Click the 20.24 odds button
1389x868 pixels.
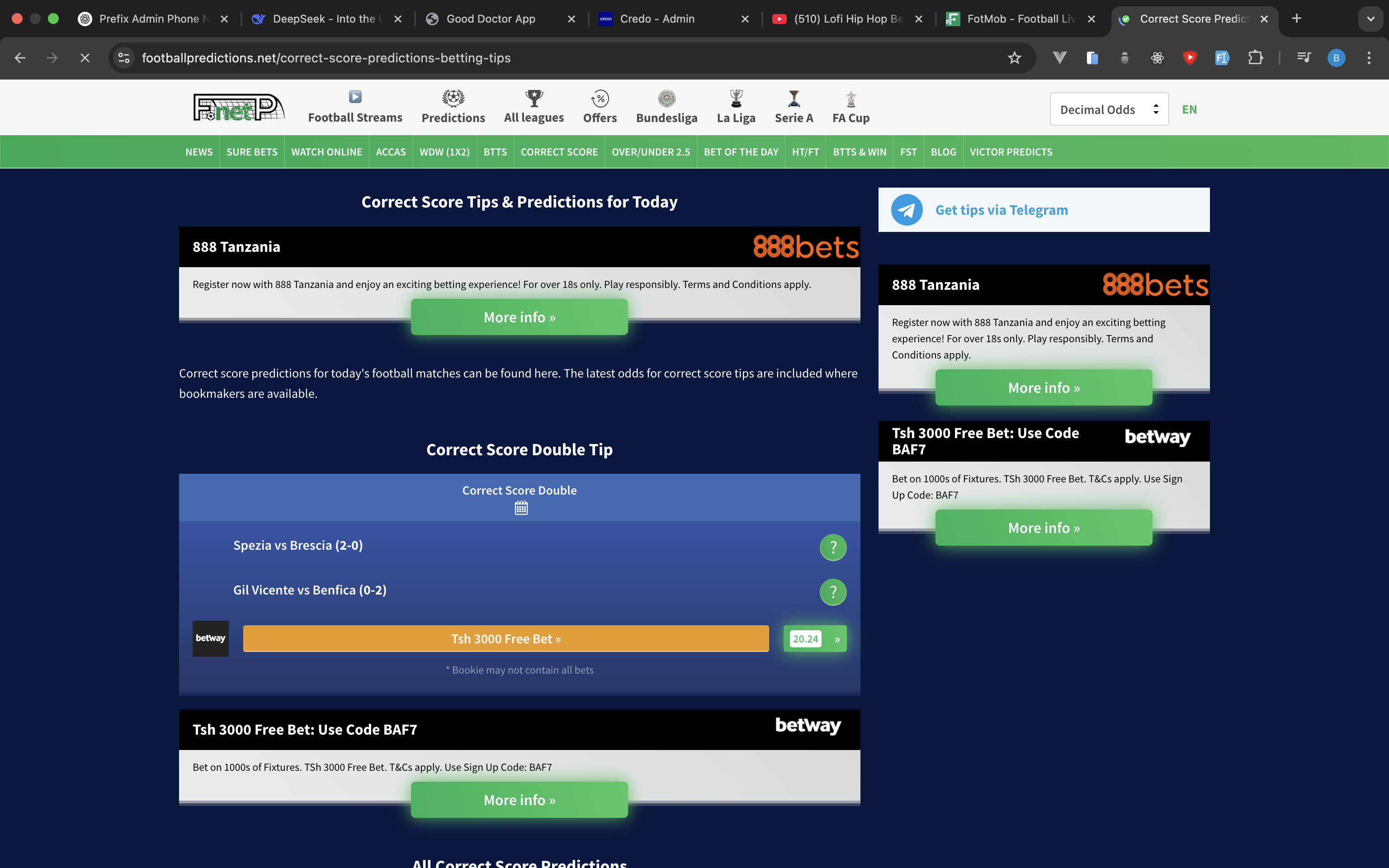click(x=806, y=638)
